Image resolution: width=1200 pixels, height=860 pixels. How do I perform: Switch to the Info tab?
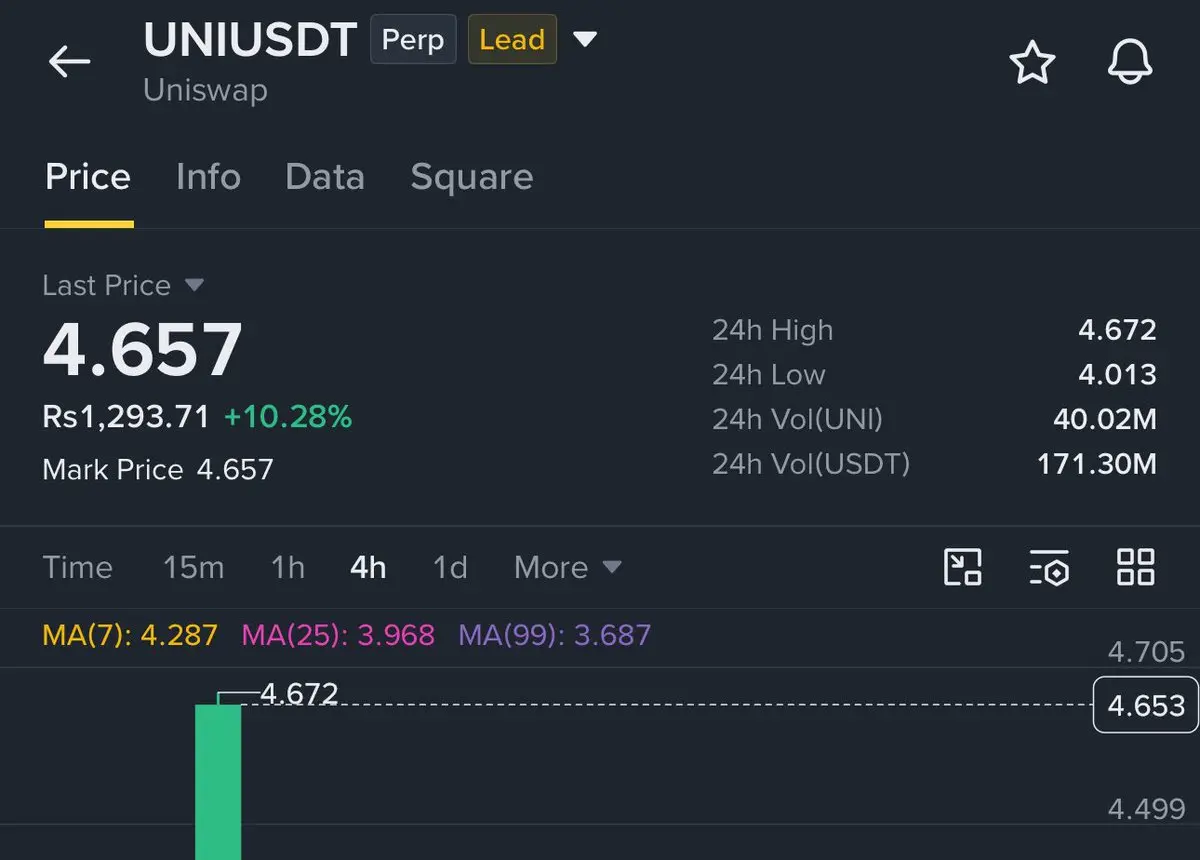point(208,177)
